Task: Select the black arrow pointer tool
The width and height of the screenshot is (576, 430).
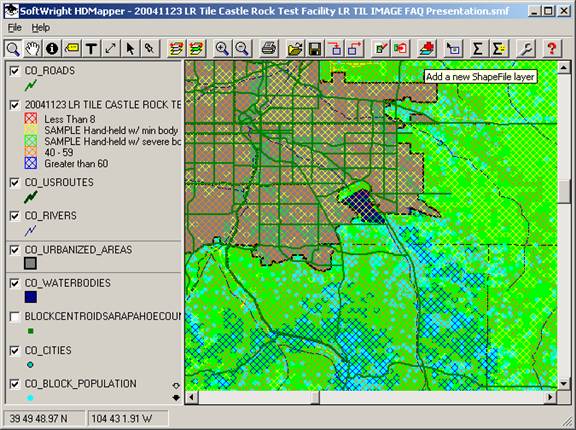Action: 130,48
